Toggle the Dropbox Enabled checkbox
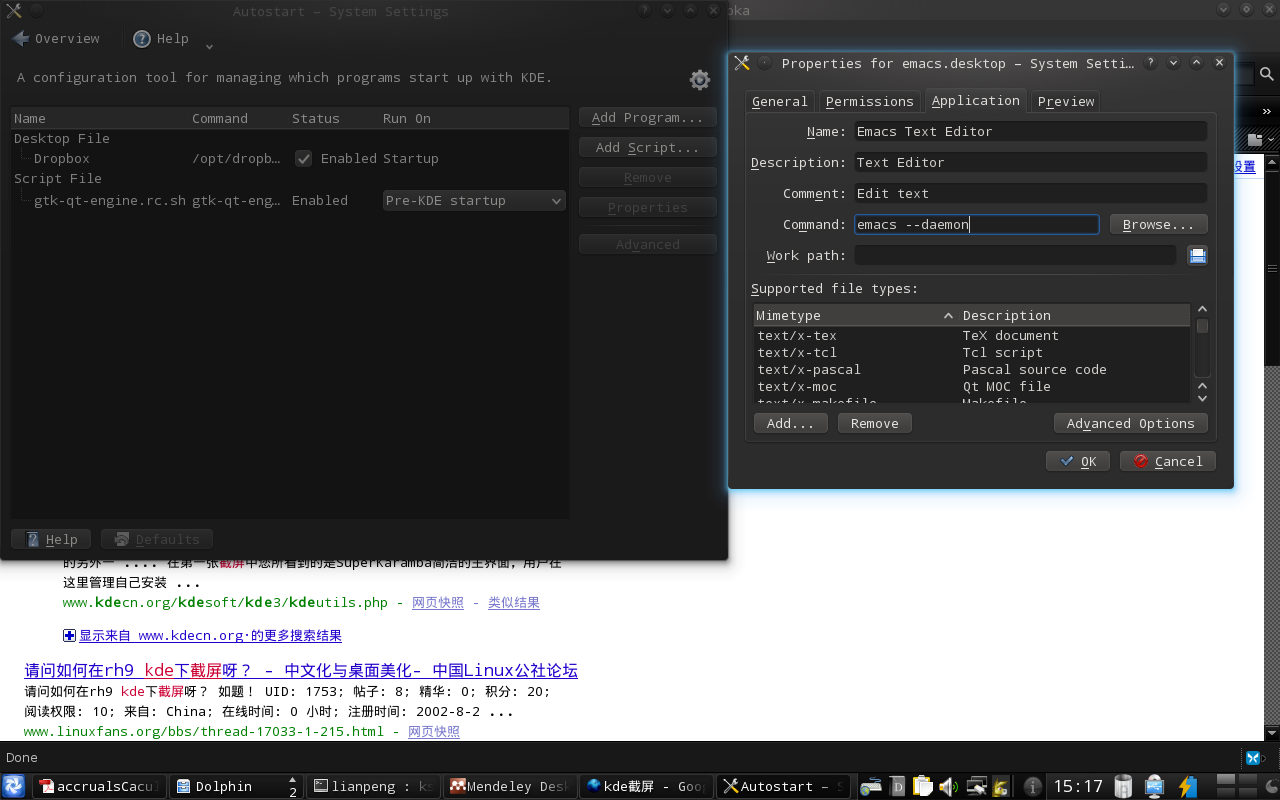The height and width of the screenshot is (800, 1280). pos(303,159)
